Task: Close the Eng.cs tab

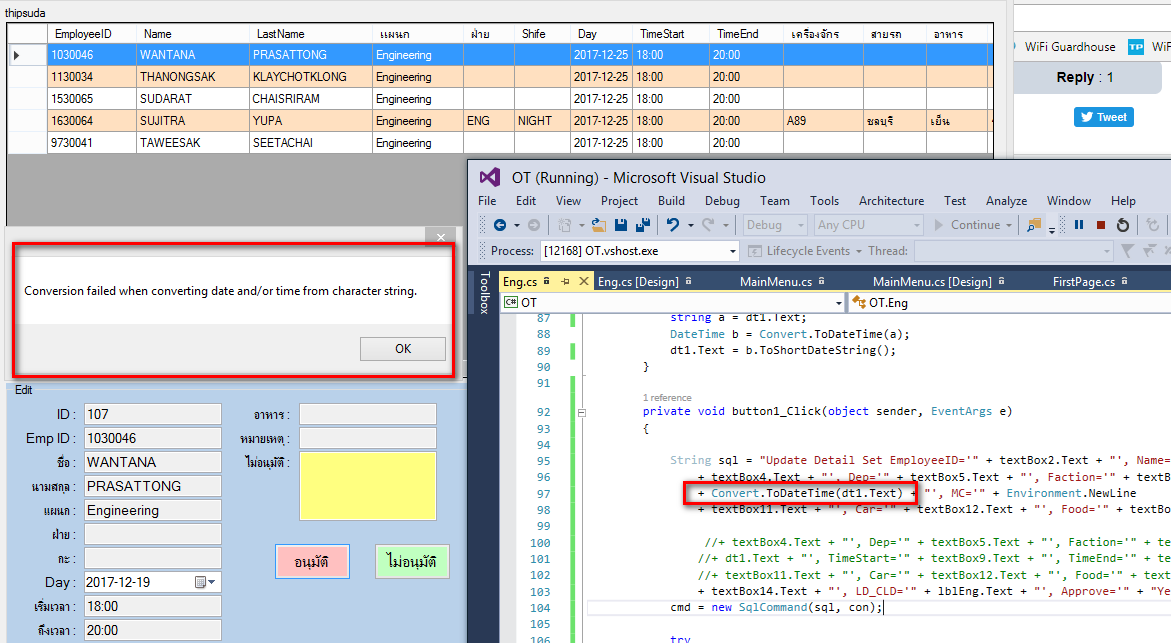Action: [584, 282]
